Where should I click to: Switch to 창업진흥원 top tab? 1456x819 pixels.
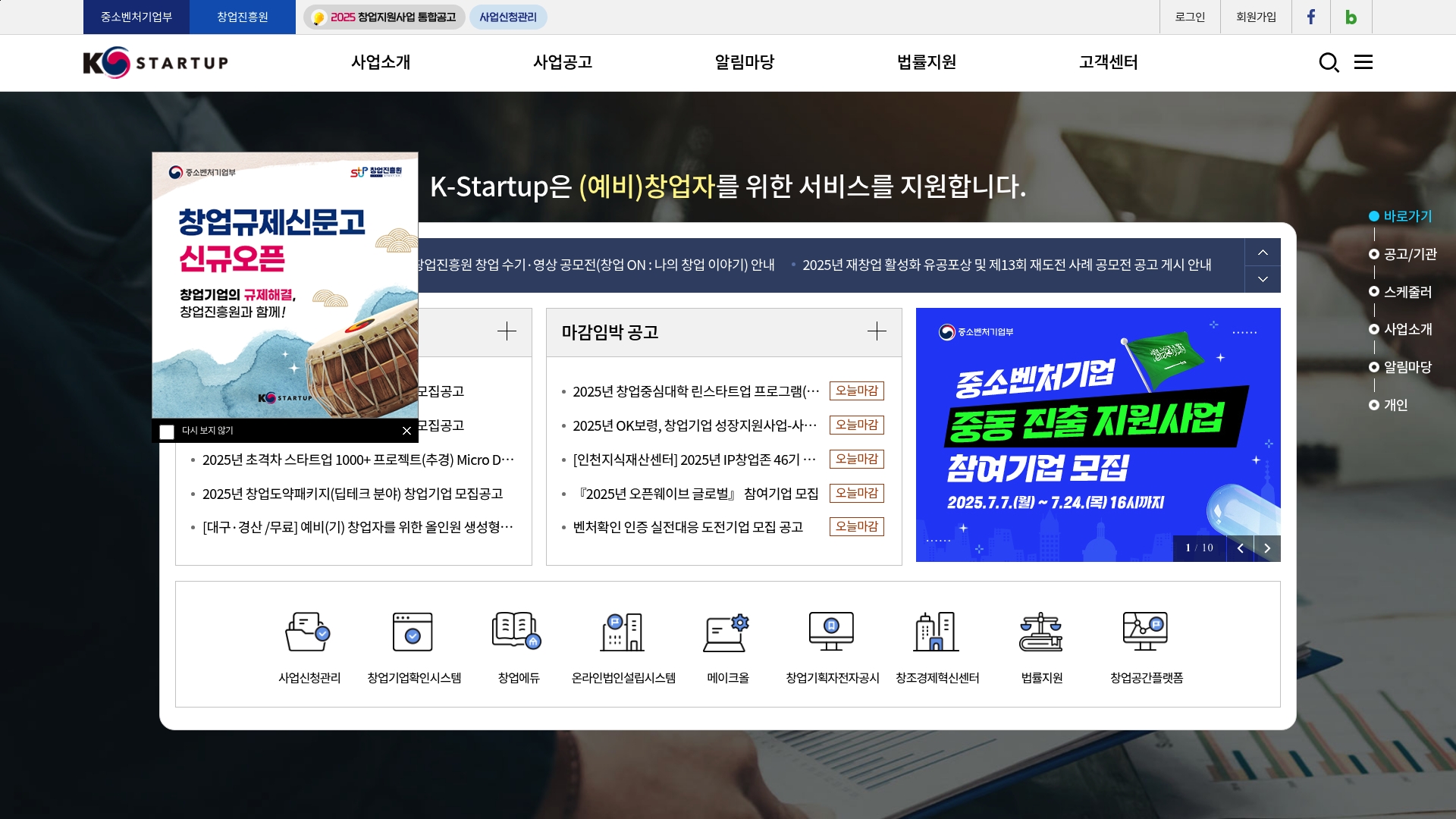tap(243, 17)
